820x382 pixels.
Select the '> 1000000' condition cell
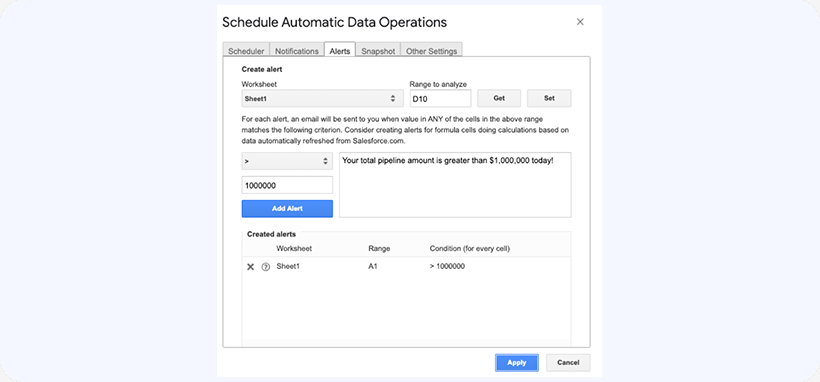(x=447, y=266)
